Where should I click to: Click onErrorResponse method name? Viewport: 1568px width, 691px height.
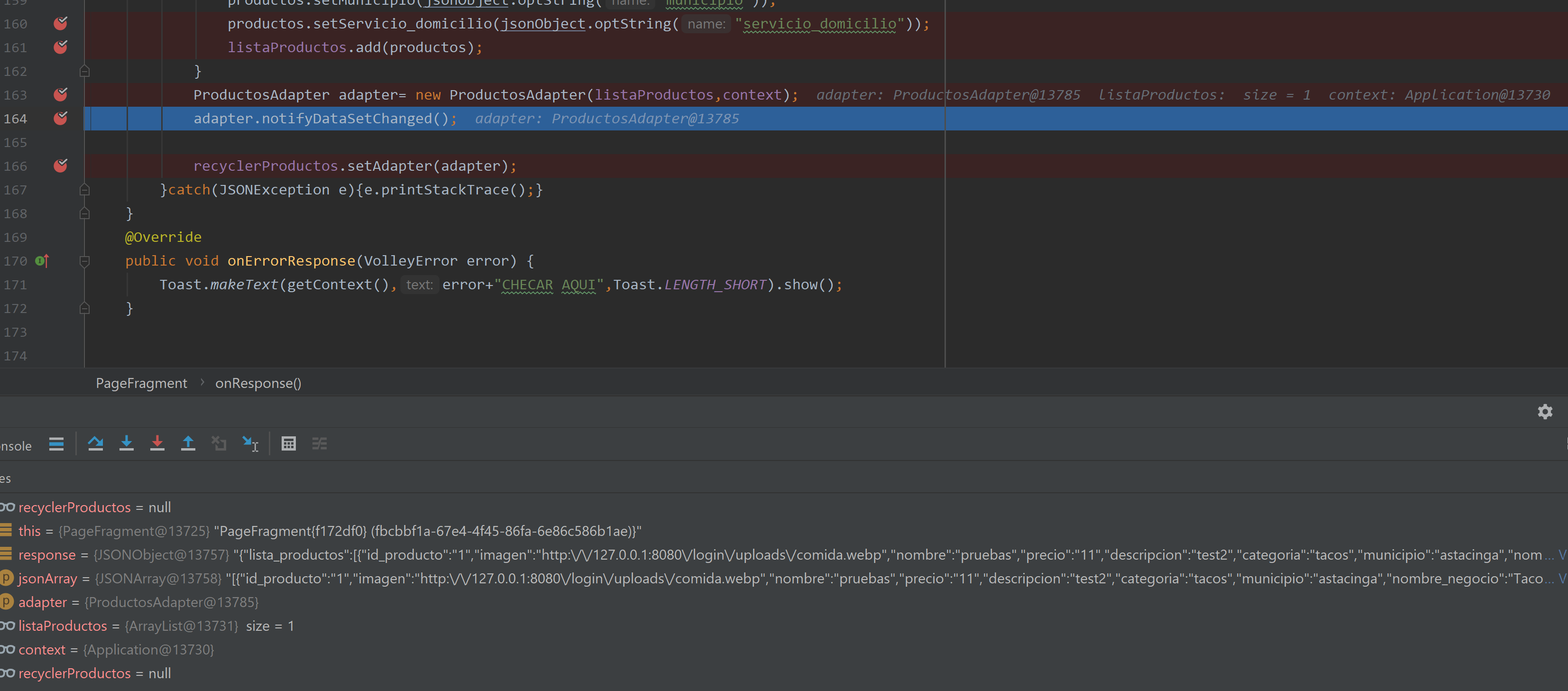[x=291, y=261]
